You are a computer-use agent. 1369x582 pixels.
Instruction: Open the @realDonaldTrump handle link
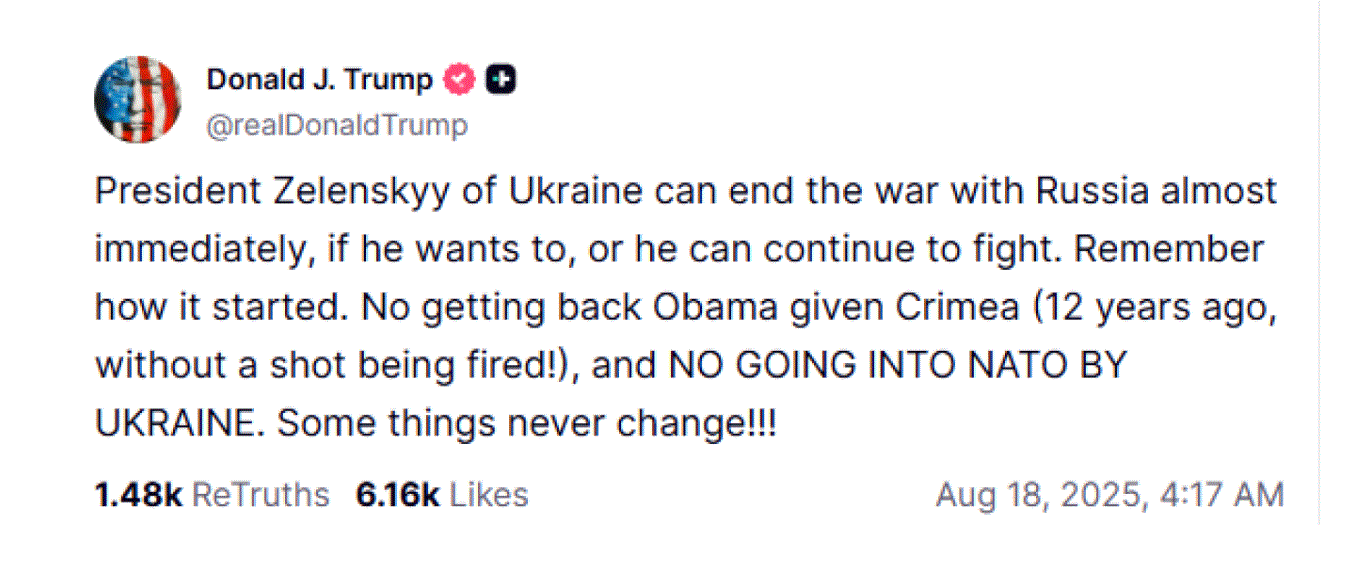(x=336, y=125)
